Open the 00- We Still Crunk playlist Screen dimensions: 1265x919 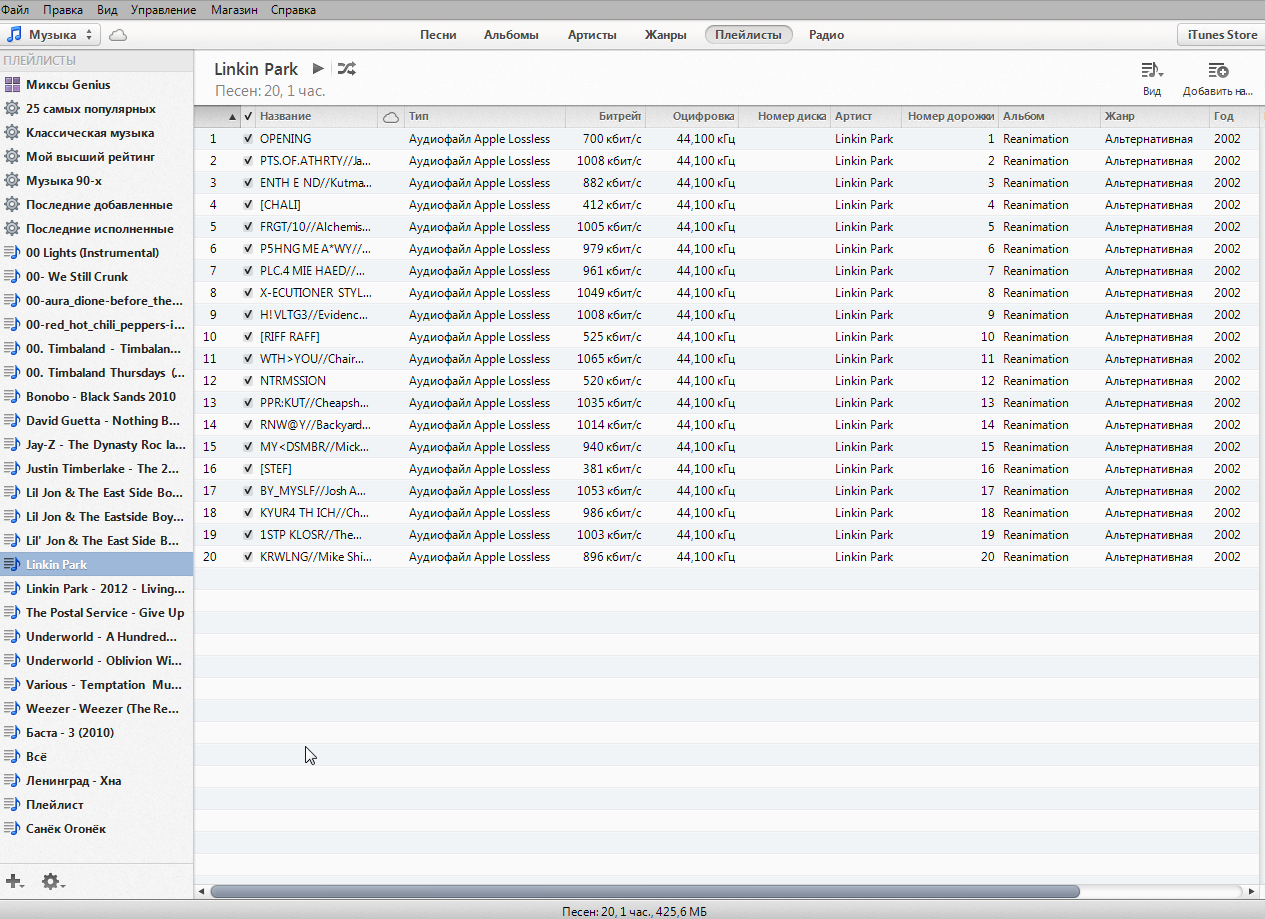96,277
